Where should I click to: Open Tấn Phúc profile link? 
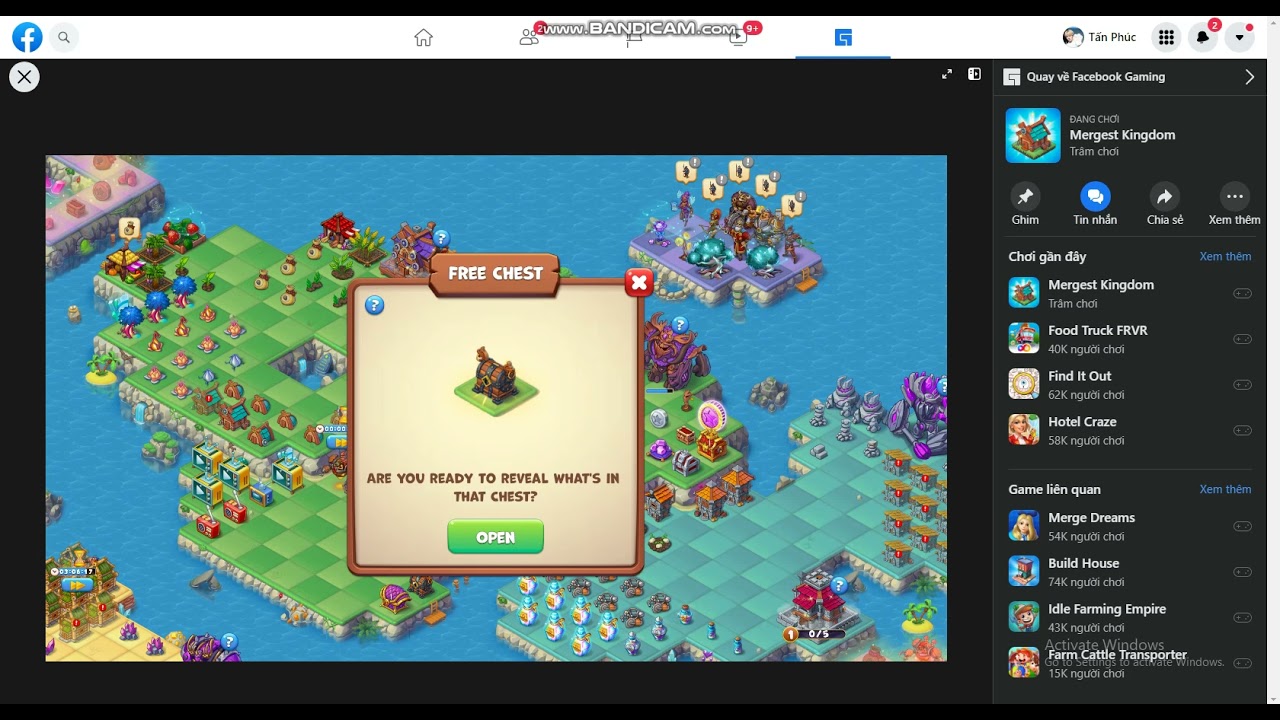(x=1099, y=37)
